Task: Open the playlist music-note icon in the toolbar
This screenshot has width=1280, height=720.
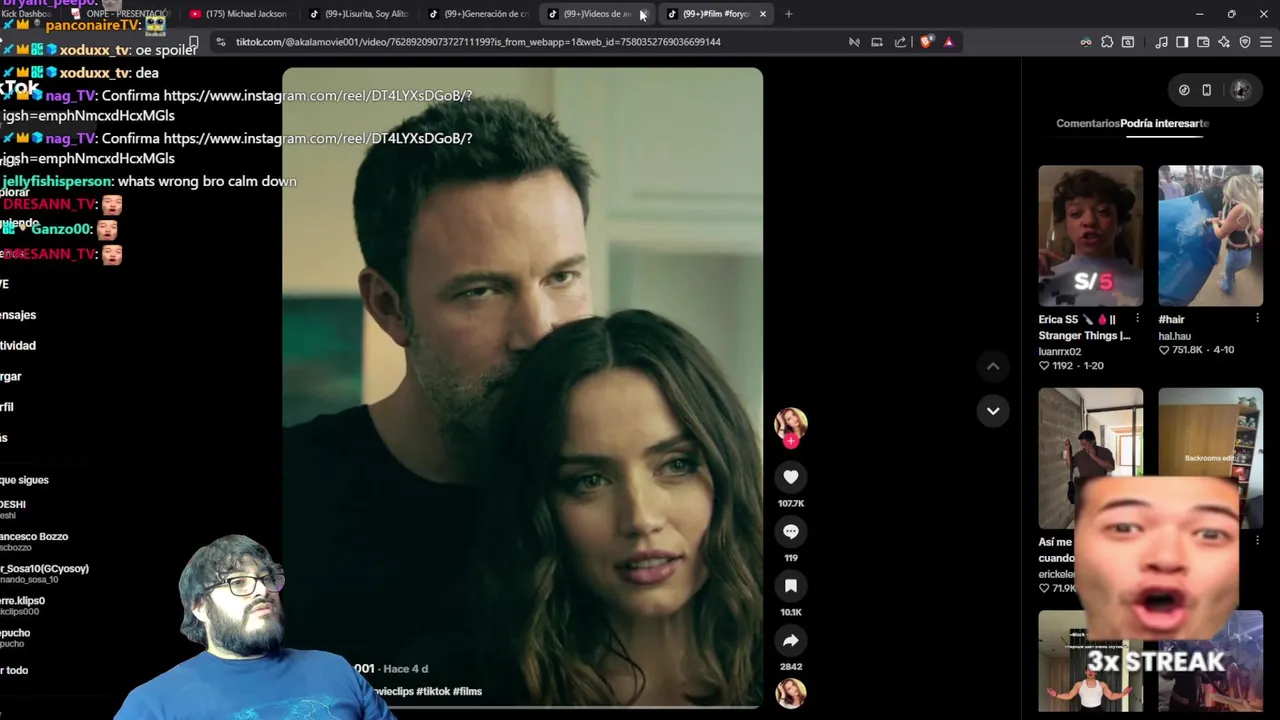Action: [x=1161, y=42]
